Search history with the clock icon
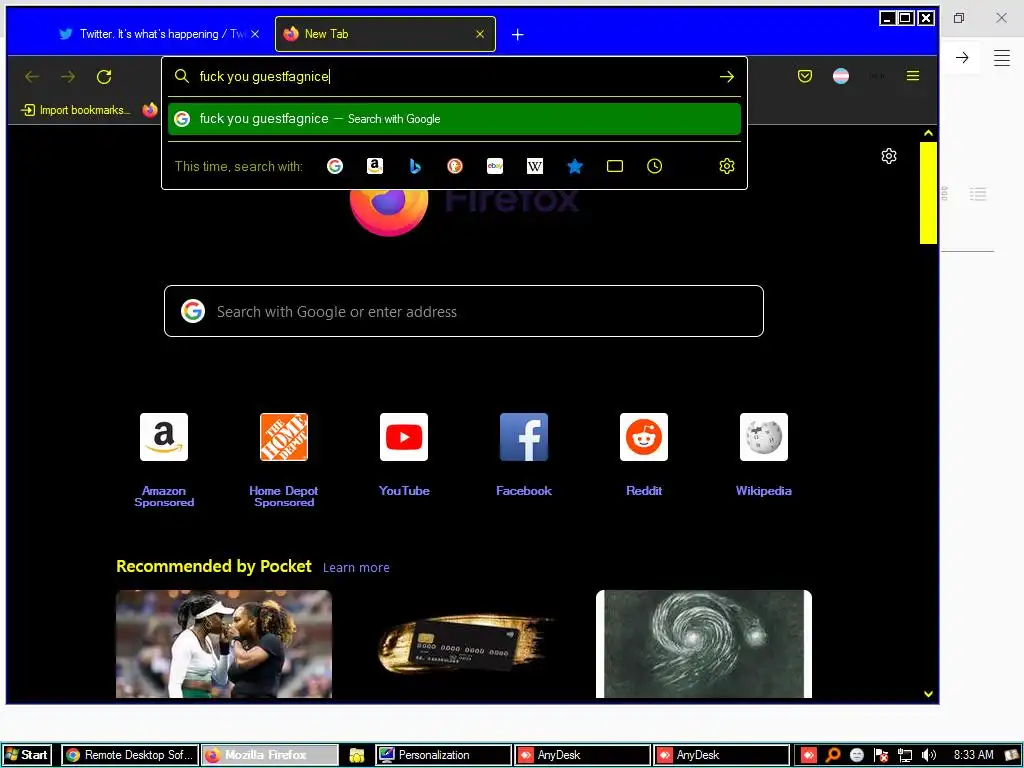Screen dimensions: 1024x768 point(654,167)
